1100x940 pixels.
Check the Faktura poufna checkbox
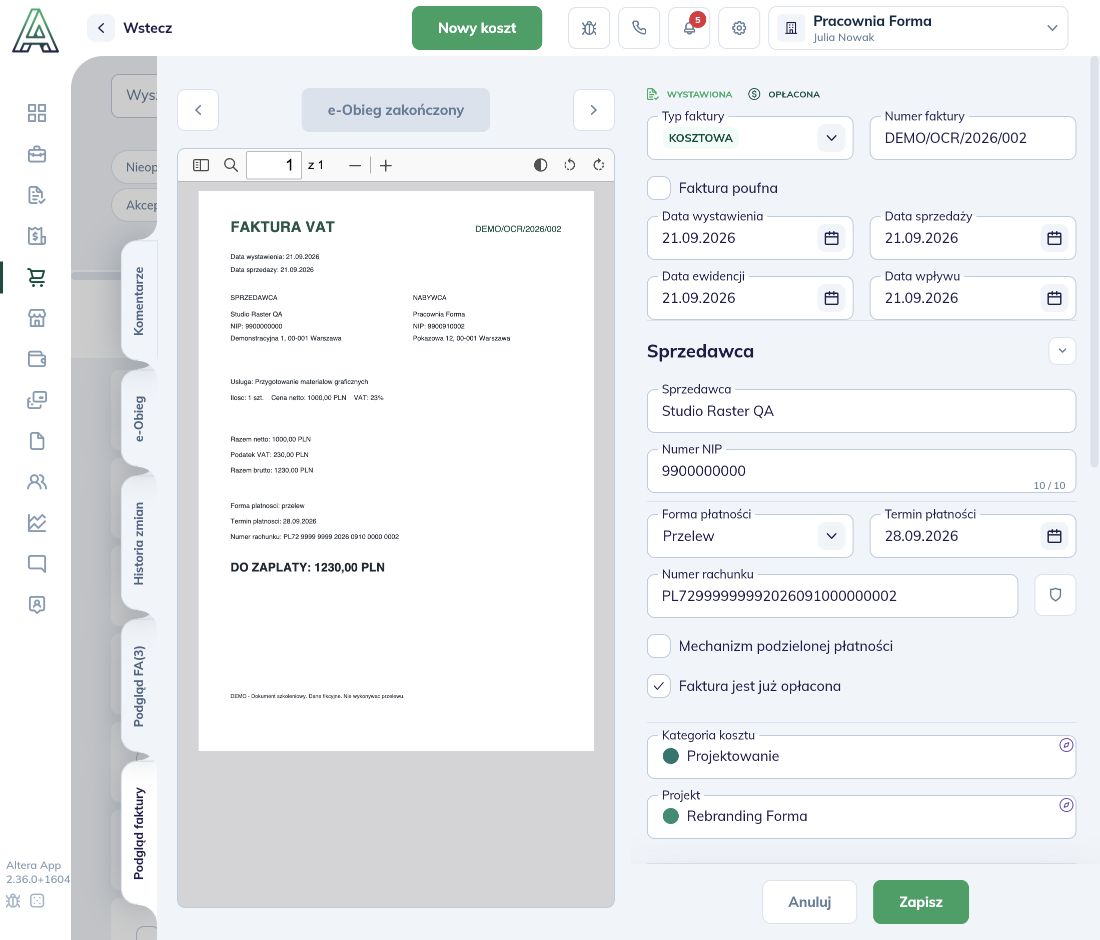click(x=659, y=188)
